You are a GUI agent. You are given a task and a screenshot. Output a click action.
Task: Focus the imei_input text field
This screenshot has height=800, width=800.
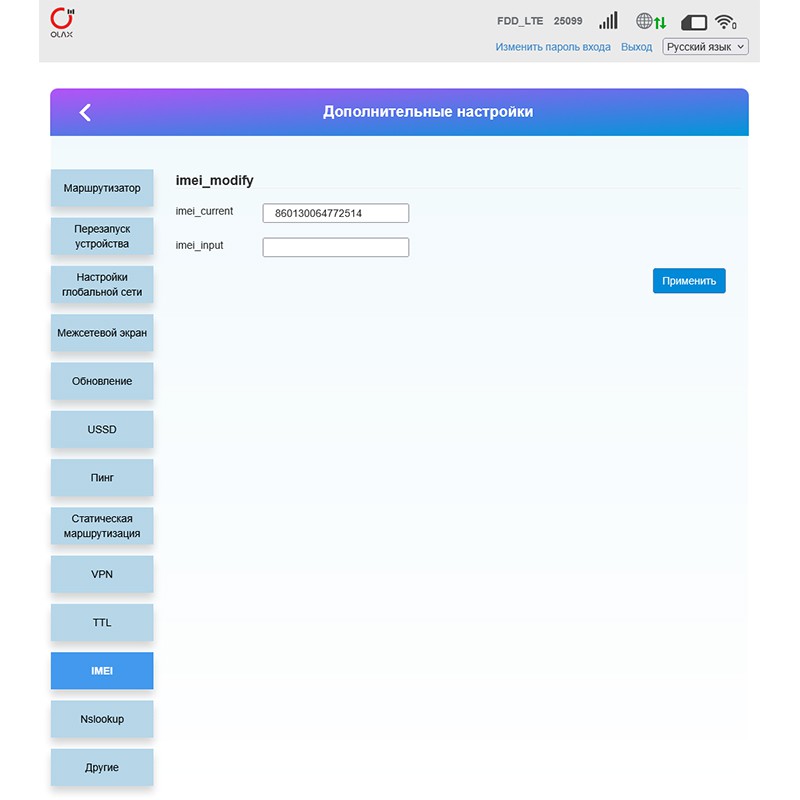335,247
